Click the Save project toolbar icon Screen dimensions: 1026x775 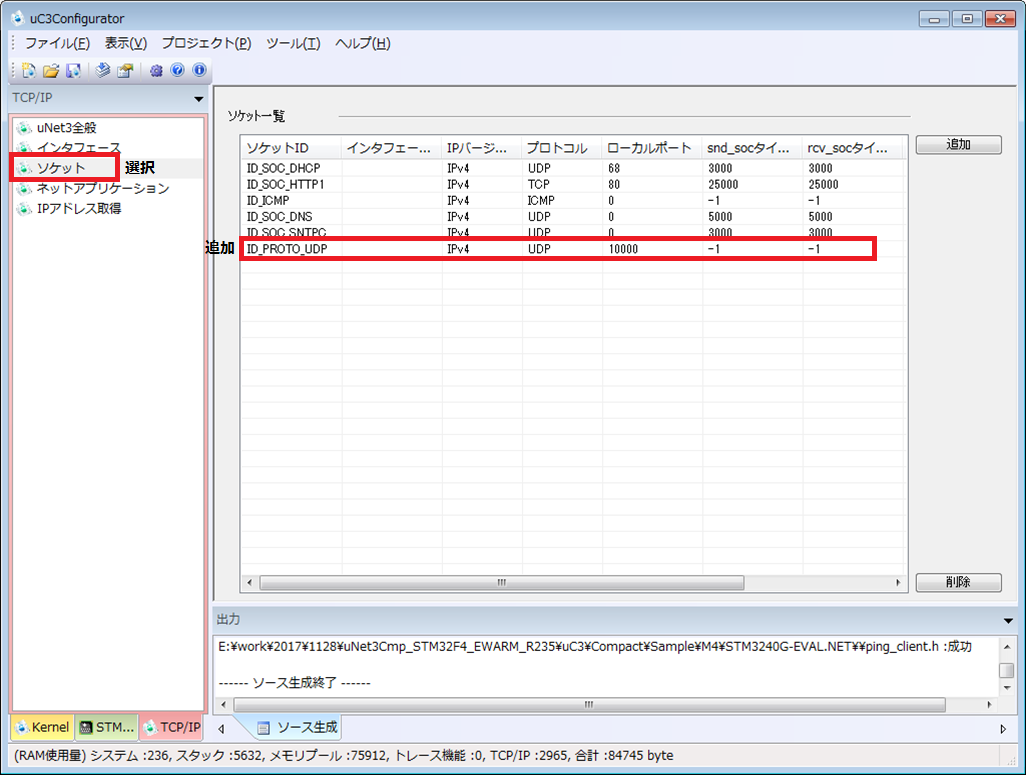(x=73, y=70)
